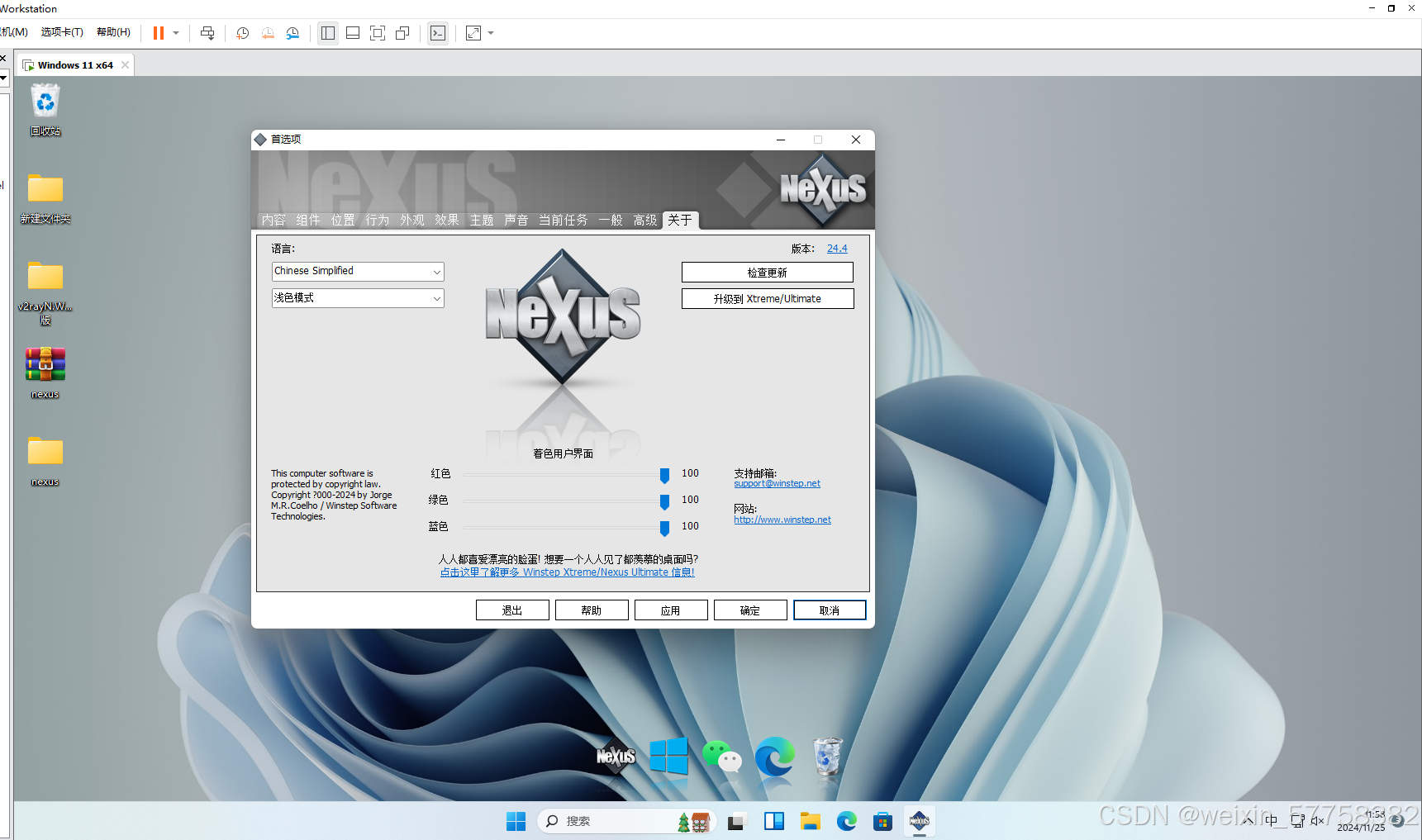
Task: Select the v2rayN folder on the desktop
Action: coord(45,292)
